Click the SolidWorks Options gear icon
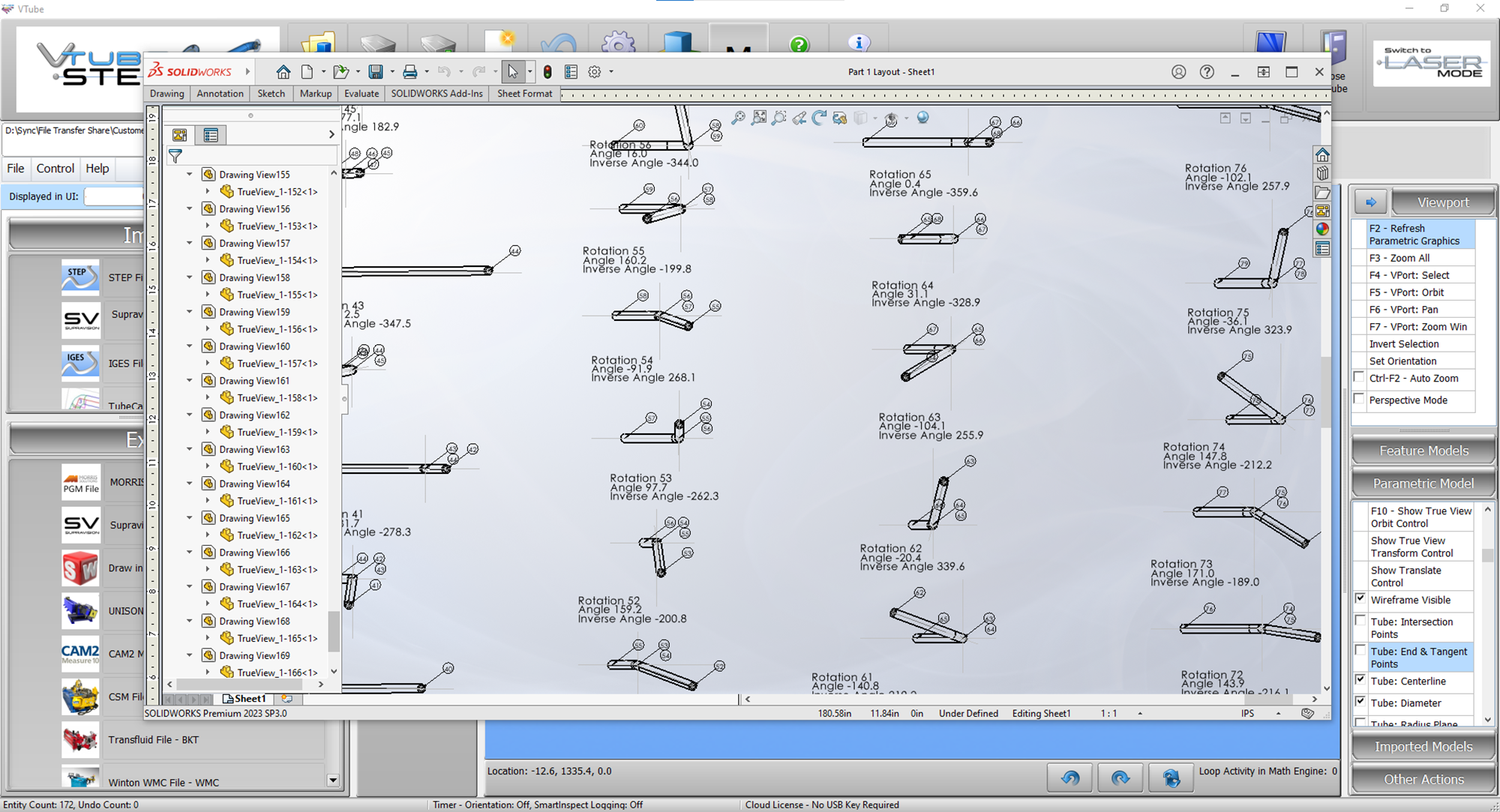 595,72
